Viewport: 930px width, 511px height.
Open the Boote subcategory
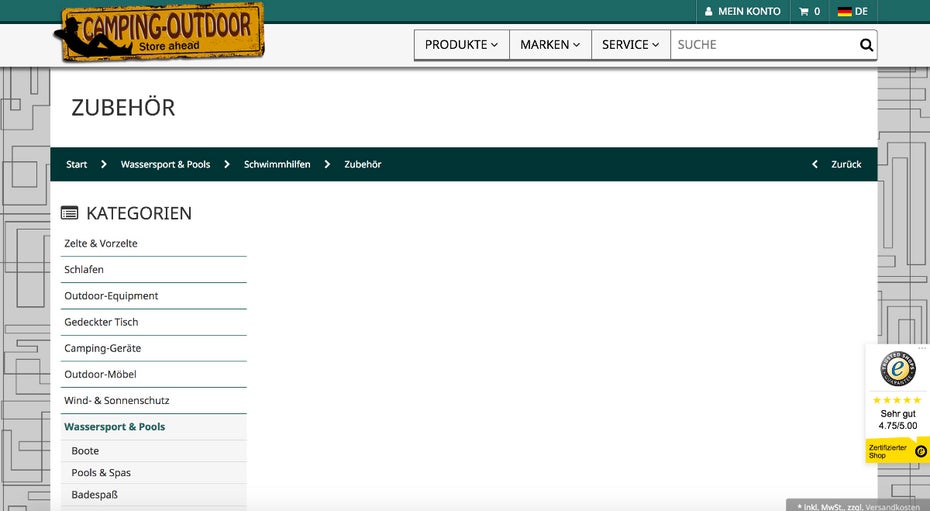(x=85, y=451)
